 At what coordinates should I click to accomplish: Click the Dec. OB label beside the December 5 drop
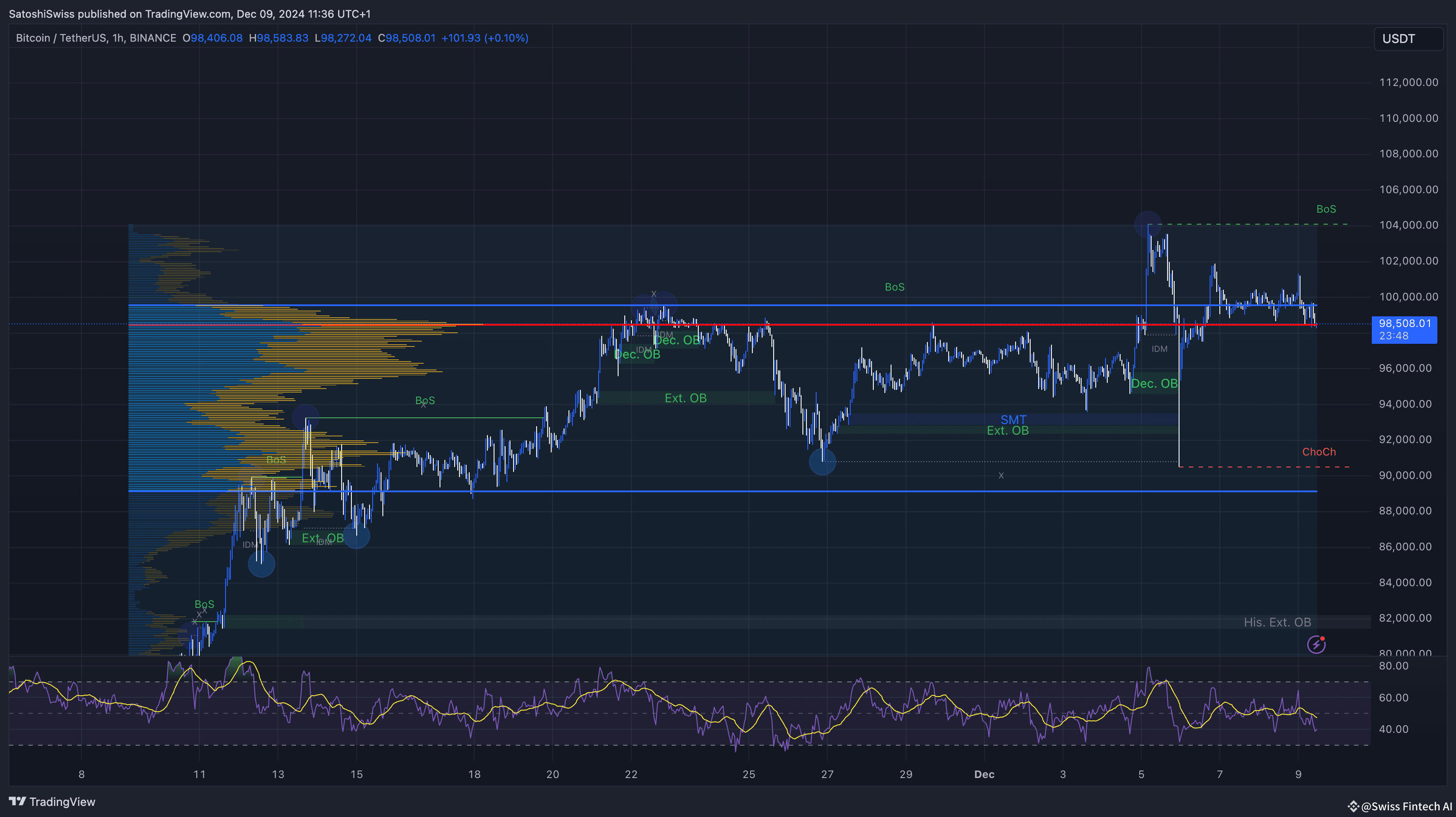[x=1154, y=384]
